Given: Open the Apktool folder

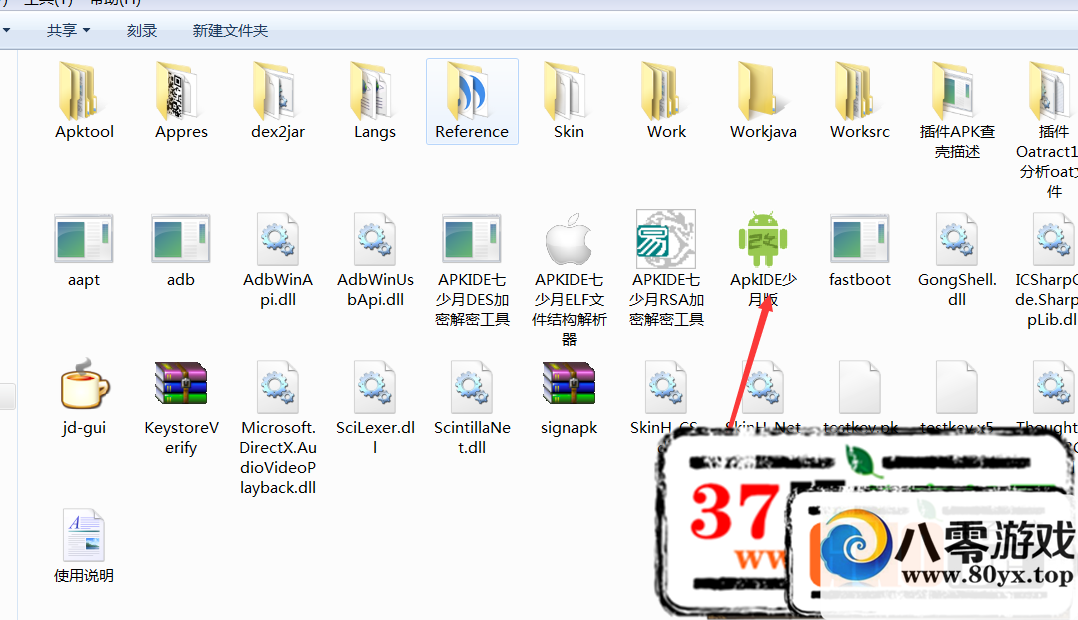Looking at the screenshot, I should tap(84, 92).
